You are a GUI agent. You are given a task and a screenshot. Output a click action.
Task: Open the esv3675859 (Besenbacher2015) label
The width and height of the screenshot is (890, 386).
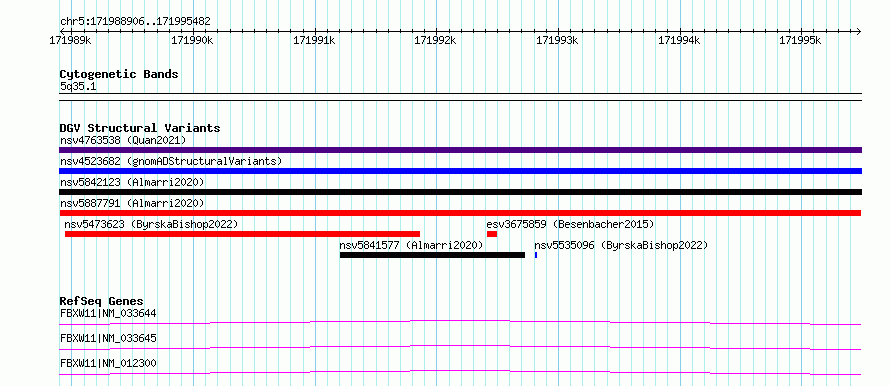570,224
